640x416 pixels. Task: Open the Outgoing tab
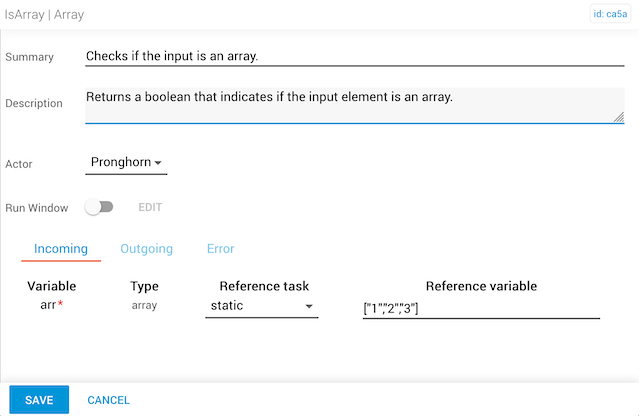[x=146, y=249]
